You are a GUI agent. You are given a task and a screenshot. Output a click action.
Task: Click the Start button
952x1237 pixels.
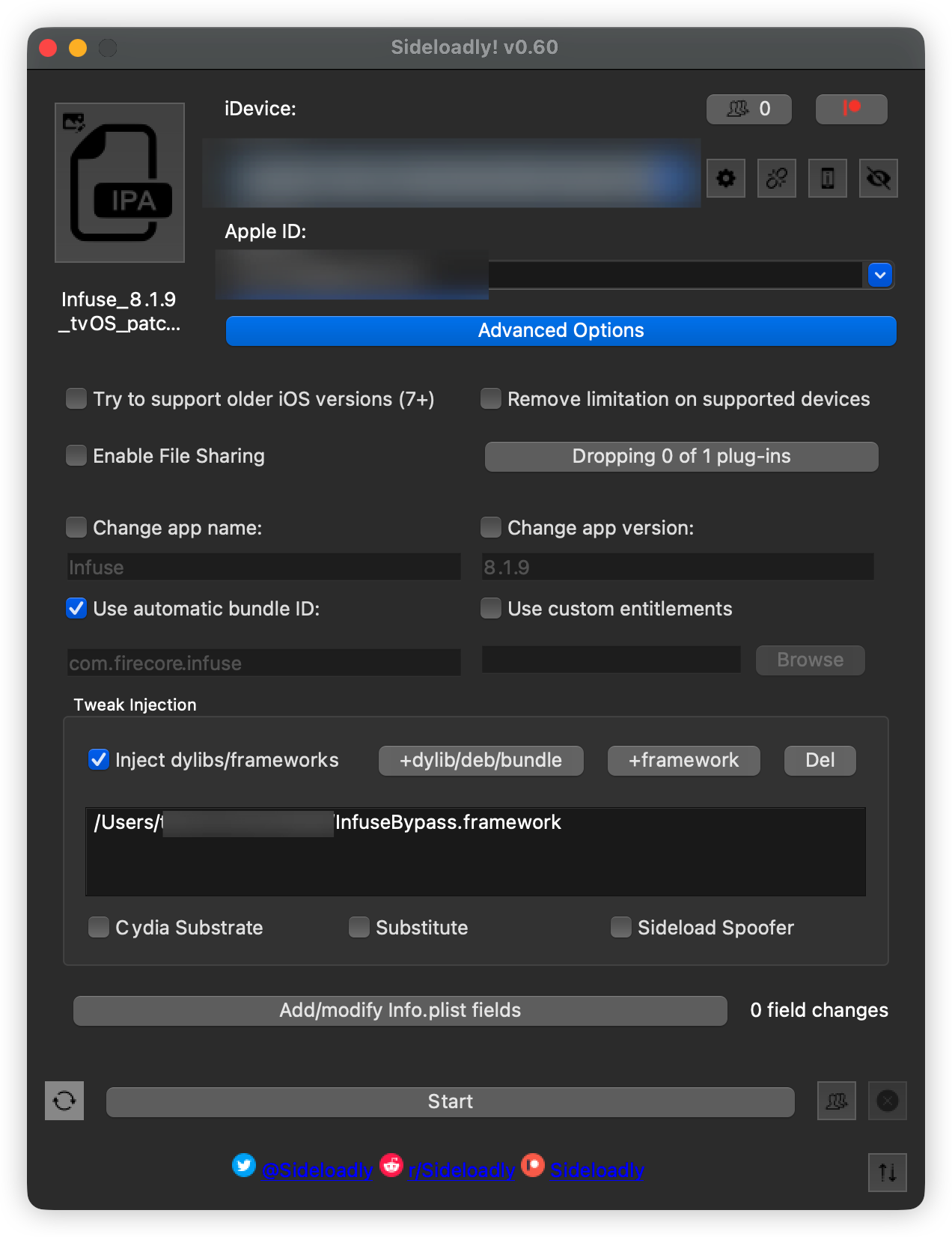451,1102
